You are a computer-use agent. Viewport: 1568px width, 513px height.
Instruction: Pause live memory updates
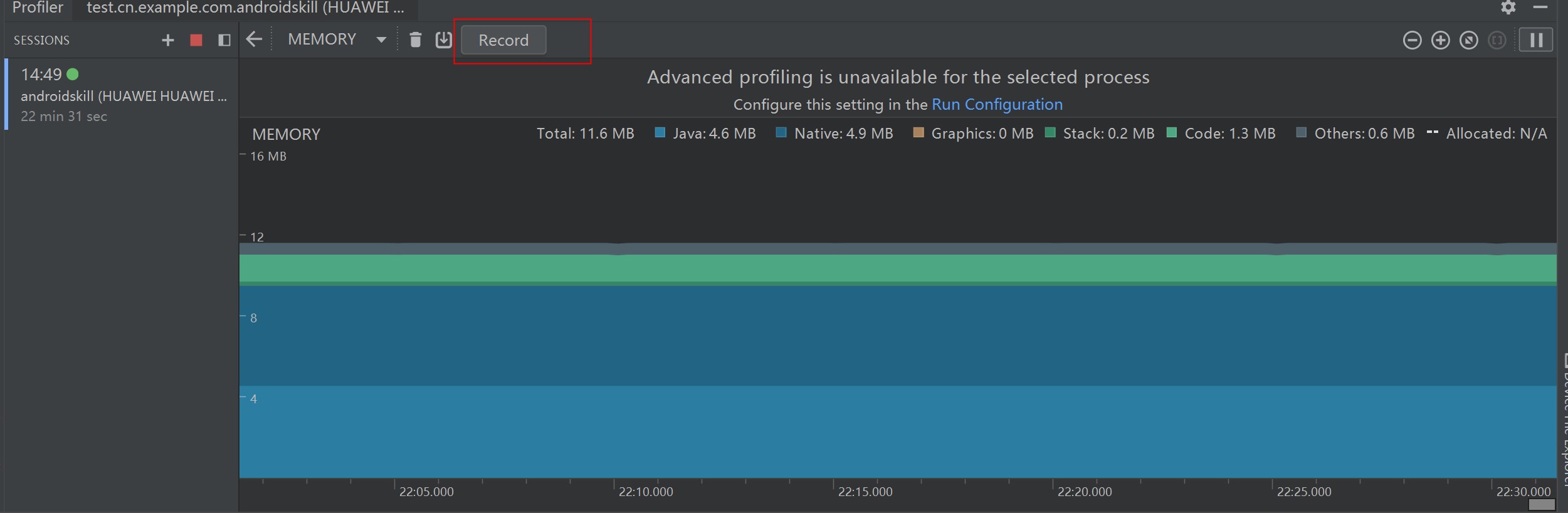pos(1536,40)
